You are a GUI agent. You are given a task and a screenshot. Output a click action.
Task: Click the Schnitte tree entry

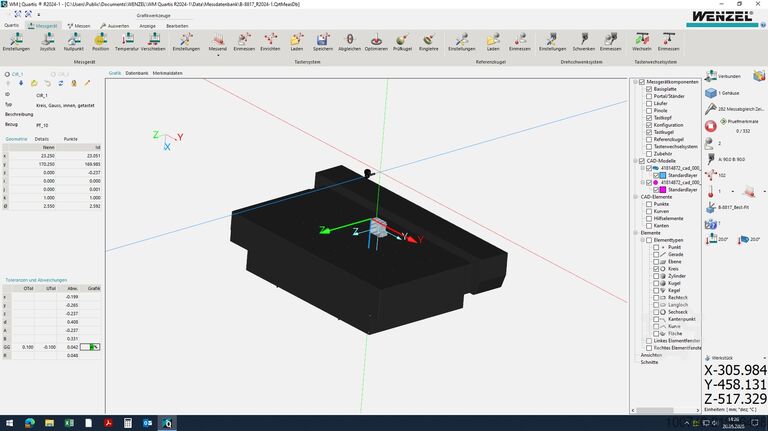point(649,362)
